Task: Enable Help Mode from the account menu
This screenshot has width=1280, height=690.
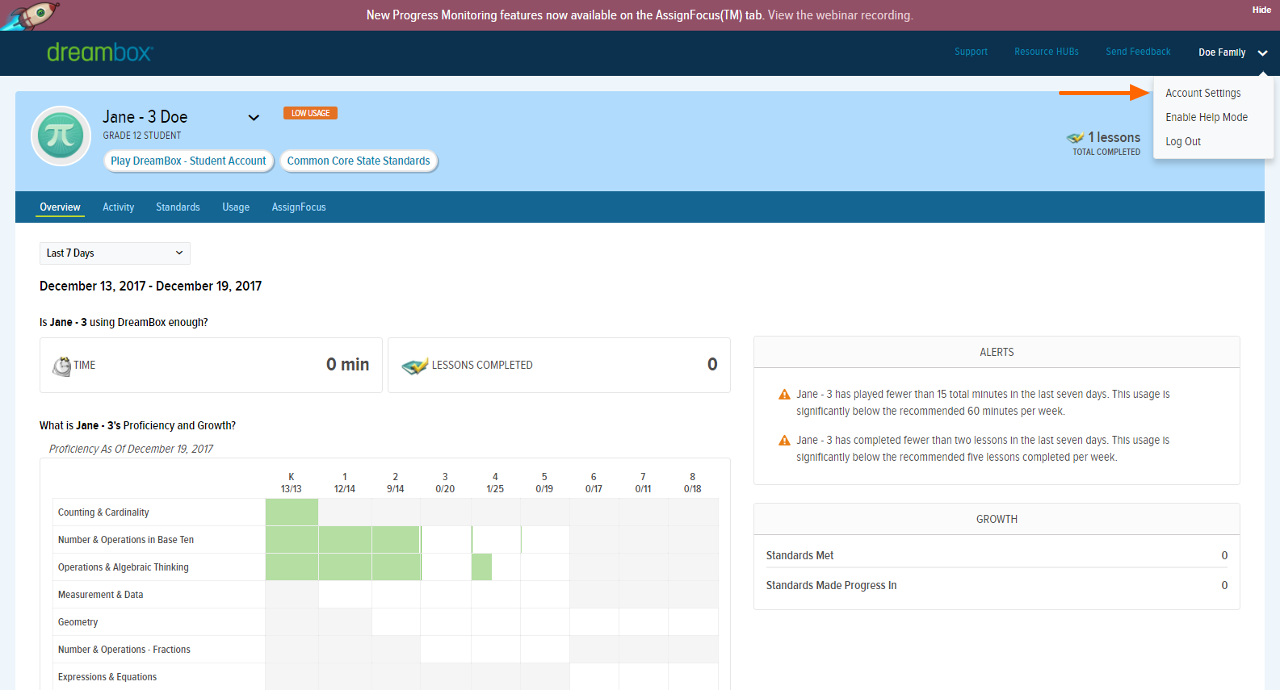Action: pos(1206,117)
